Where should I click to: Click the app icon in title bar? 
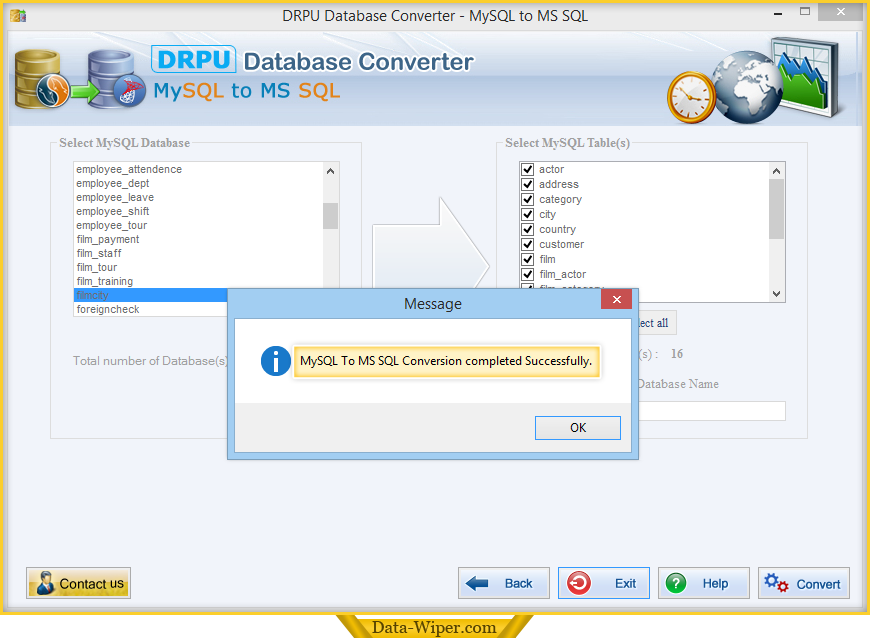(x=17, y=16)
